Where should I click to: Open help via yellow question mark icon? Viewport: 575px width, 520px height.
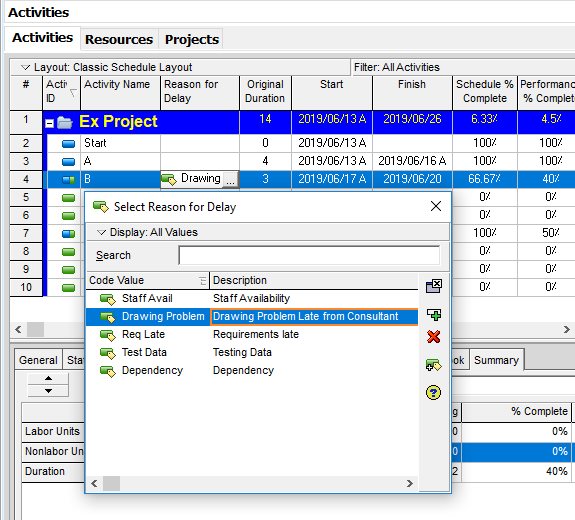point(433,392)
